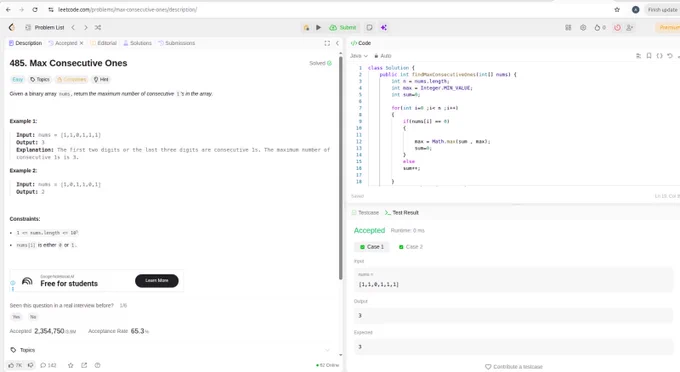Open the settings gear icon

(x=583, y=27)
